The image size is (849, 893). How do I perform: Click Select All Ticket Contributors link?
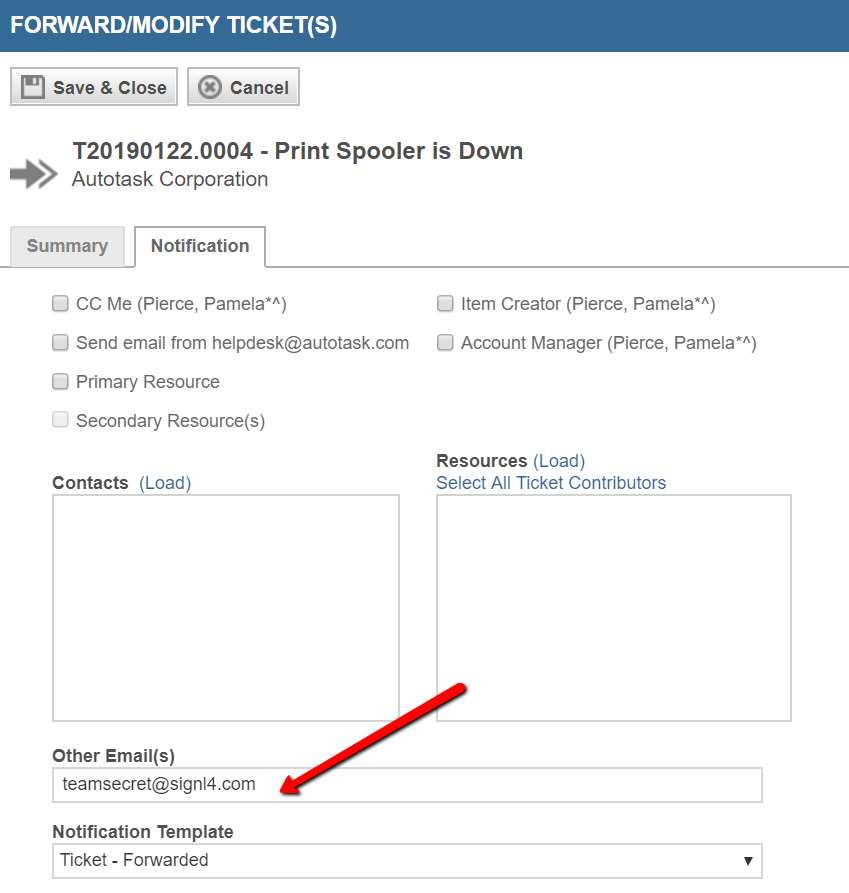[551, 482]
